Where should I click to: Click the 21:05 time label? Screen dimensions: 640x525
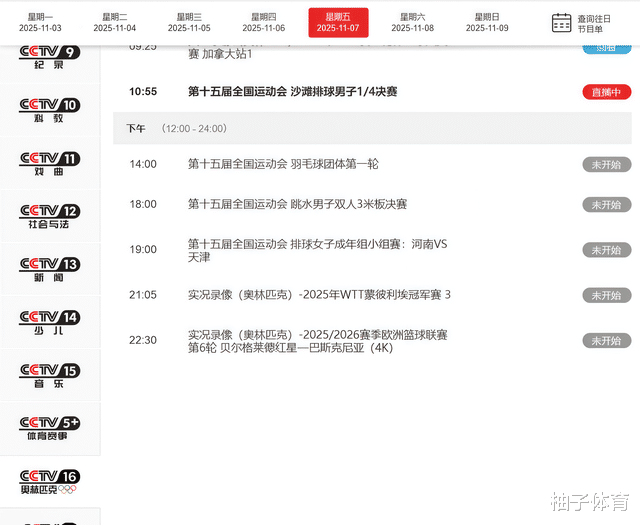[143, 295]
